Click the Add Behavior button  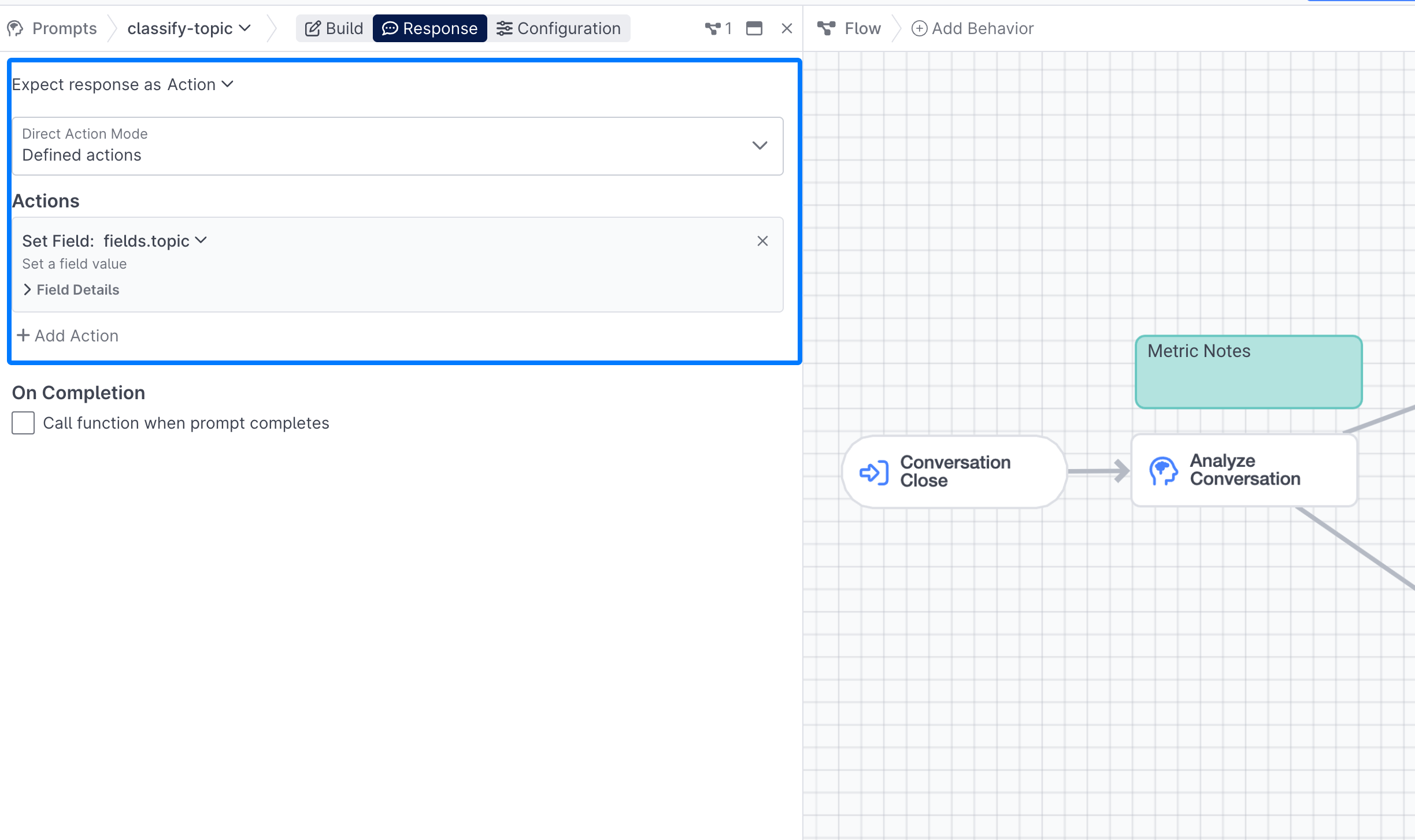pyautogui.click(x=981, y=28)
